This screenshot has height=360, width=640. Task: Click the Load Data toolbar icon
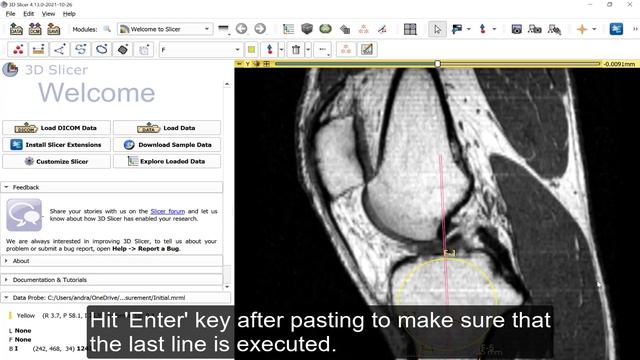(16, 29)
